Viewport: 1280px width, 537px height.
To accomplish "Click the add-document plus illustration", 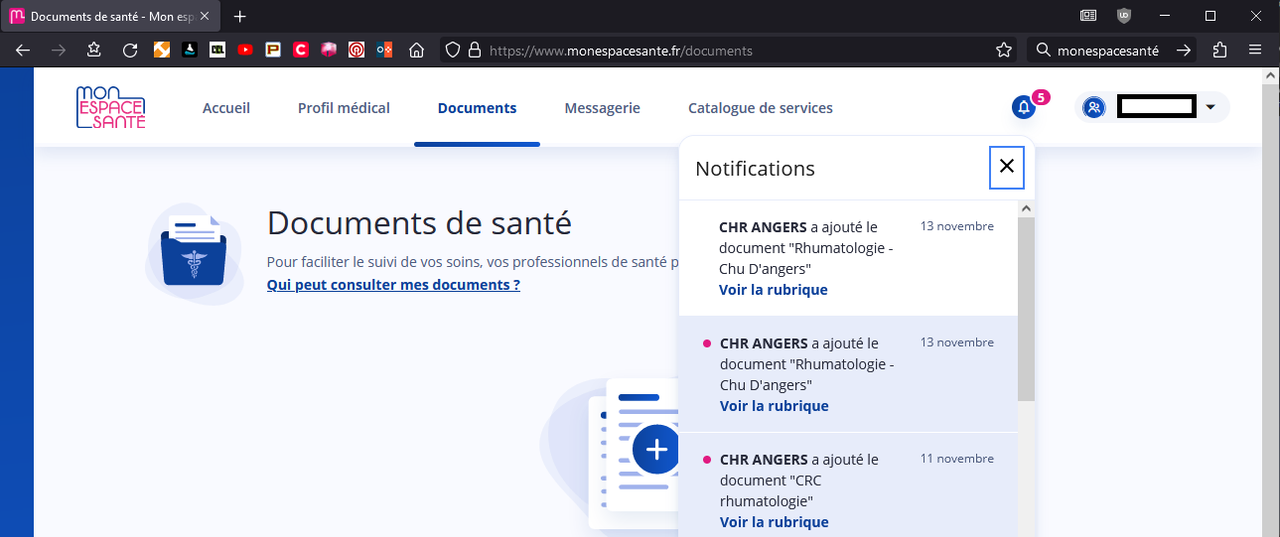I will pyautogui.click(x=656, y=450).
